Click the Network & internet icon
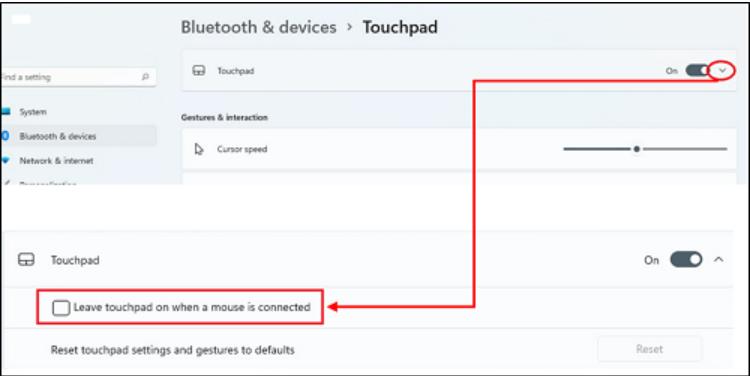Screen dimensions: 750x376 [x=5, y=160]
